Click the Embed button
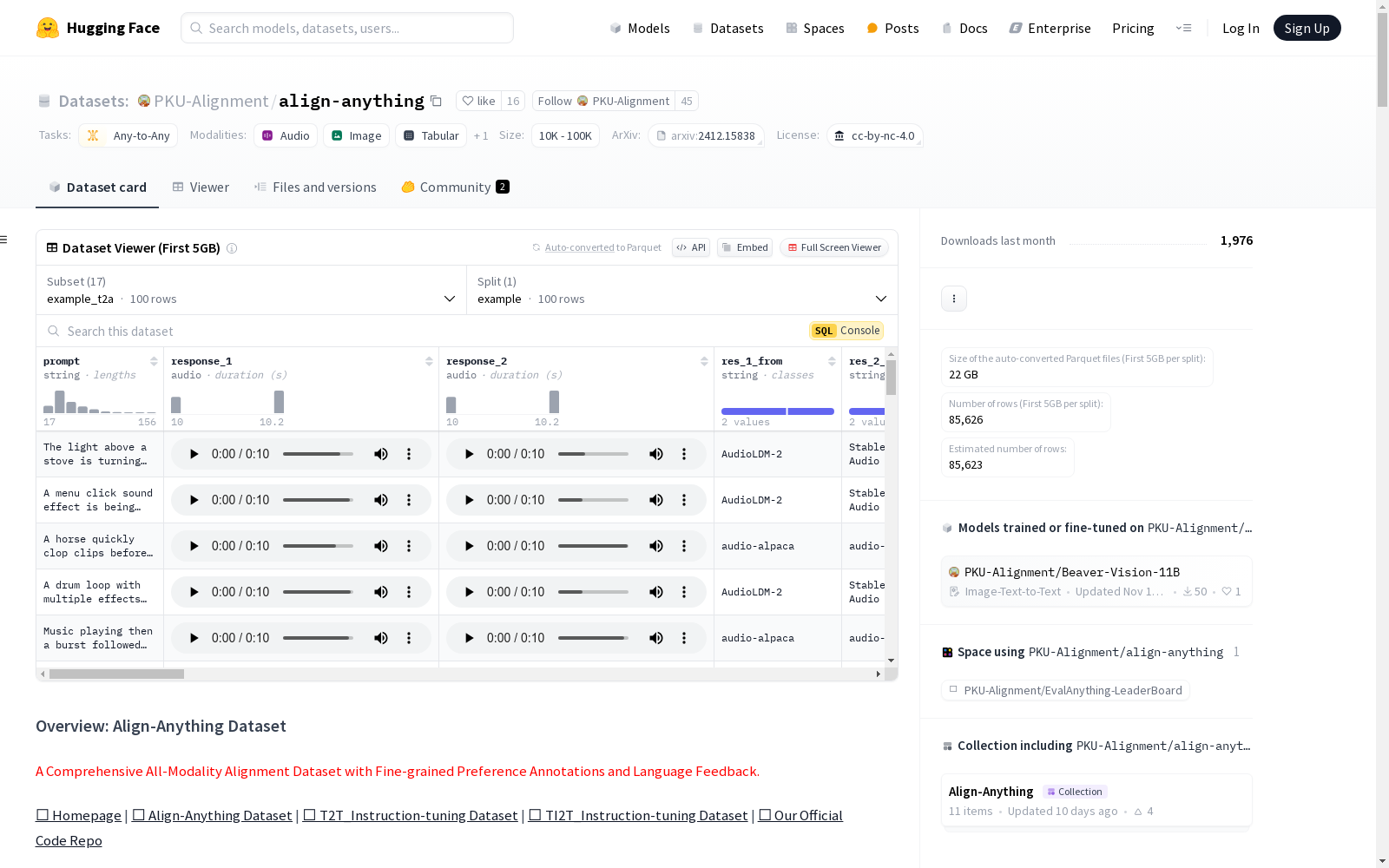1389x868 pixels. click(x=745, y=247)
